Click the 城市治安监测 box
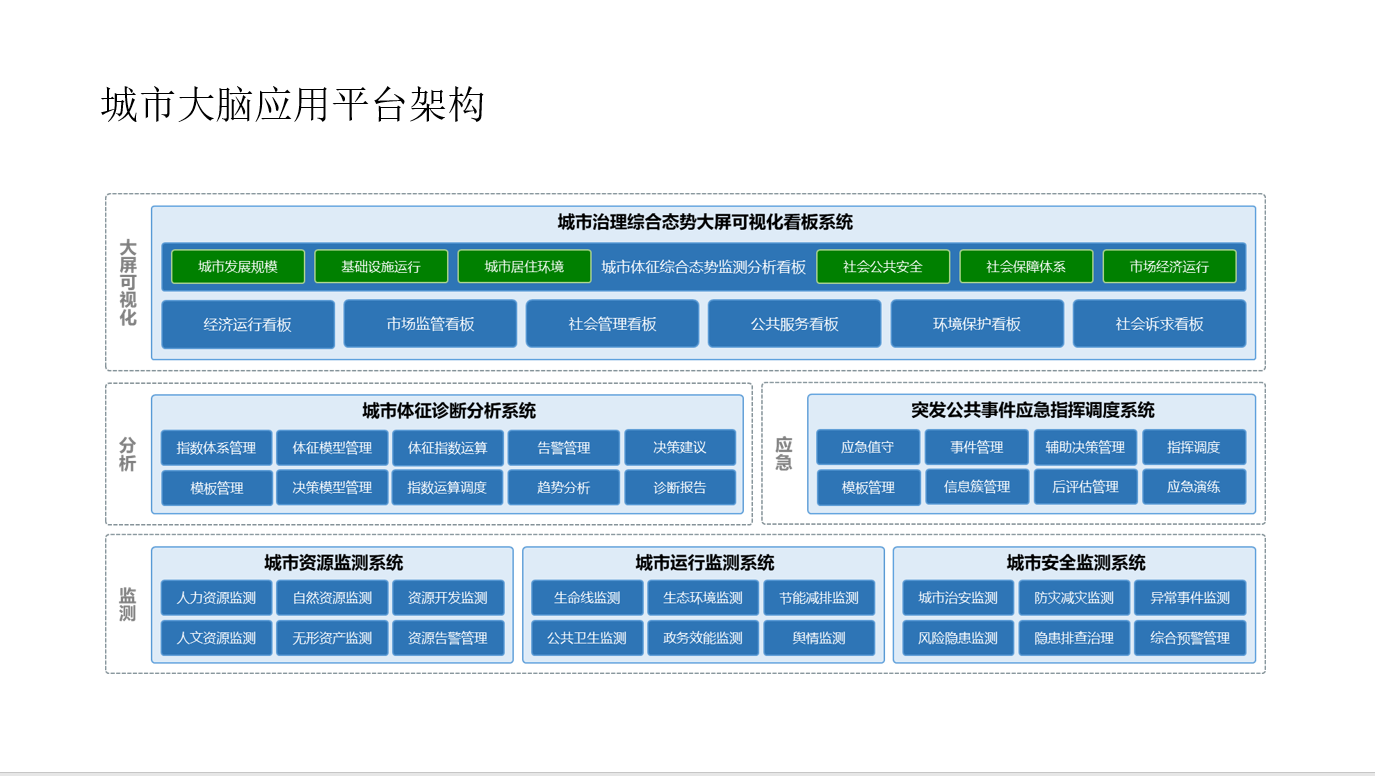 point(958,598)
